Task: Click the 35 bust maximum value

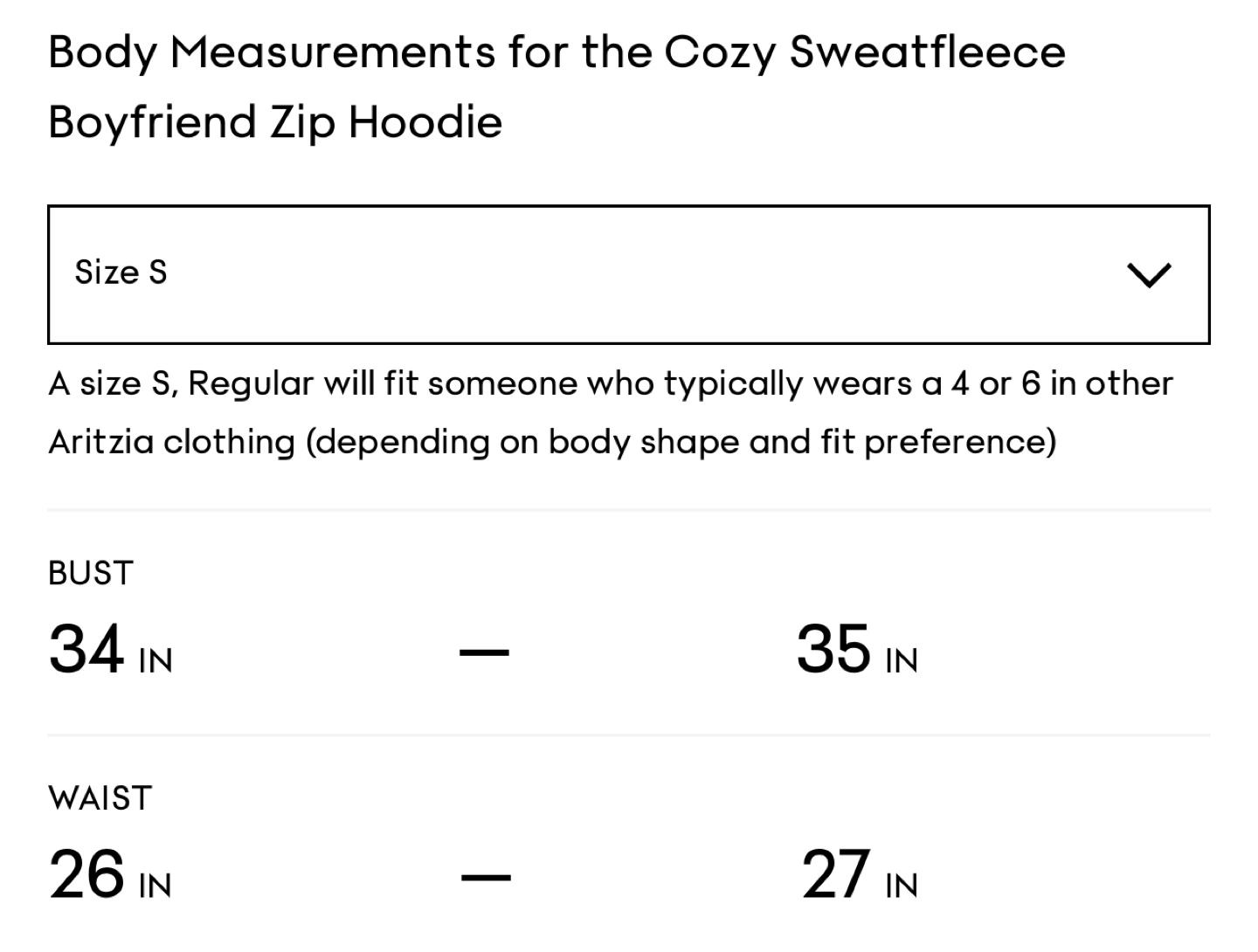Action: pos(833,649)
